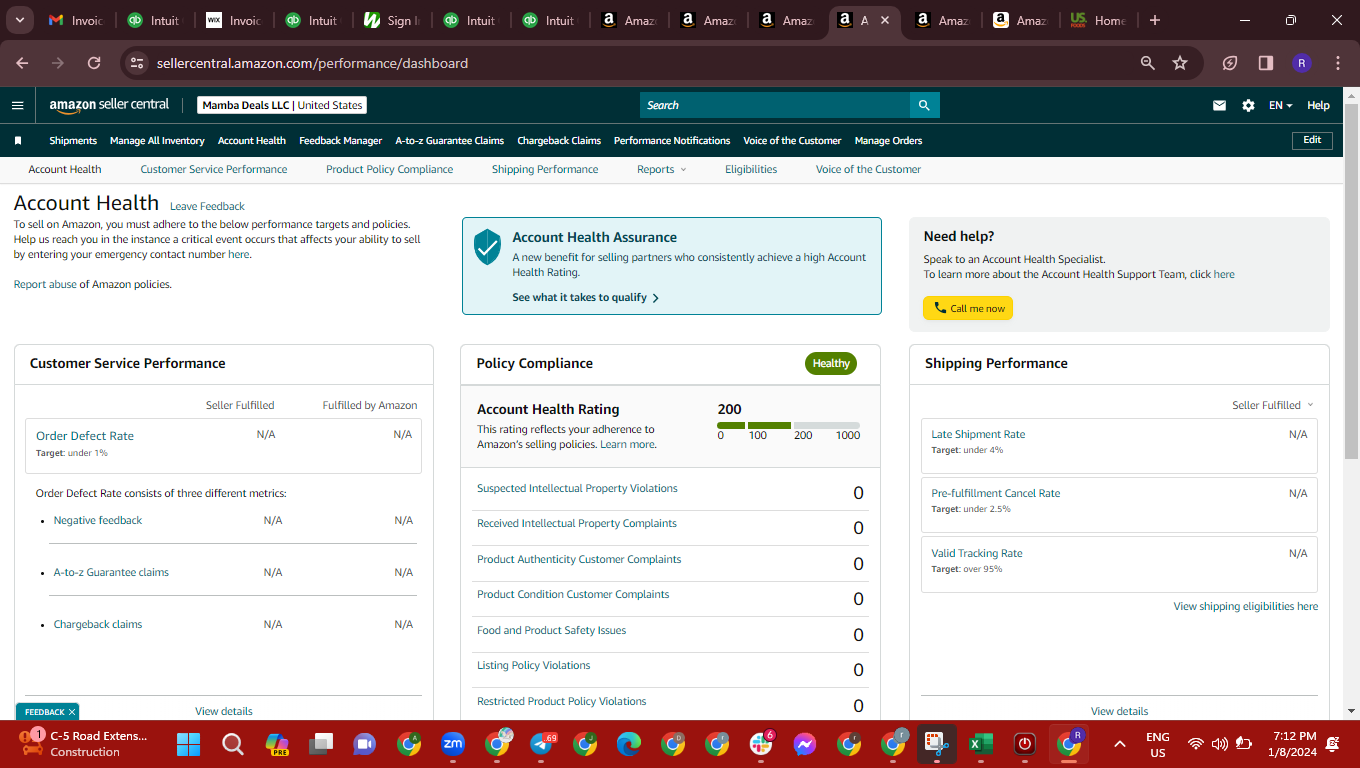Click the bookmark icon beside Shipments
The width and height of the screenshot is (1360, 768).
18,141
